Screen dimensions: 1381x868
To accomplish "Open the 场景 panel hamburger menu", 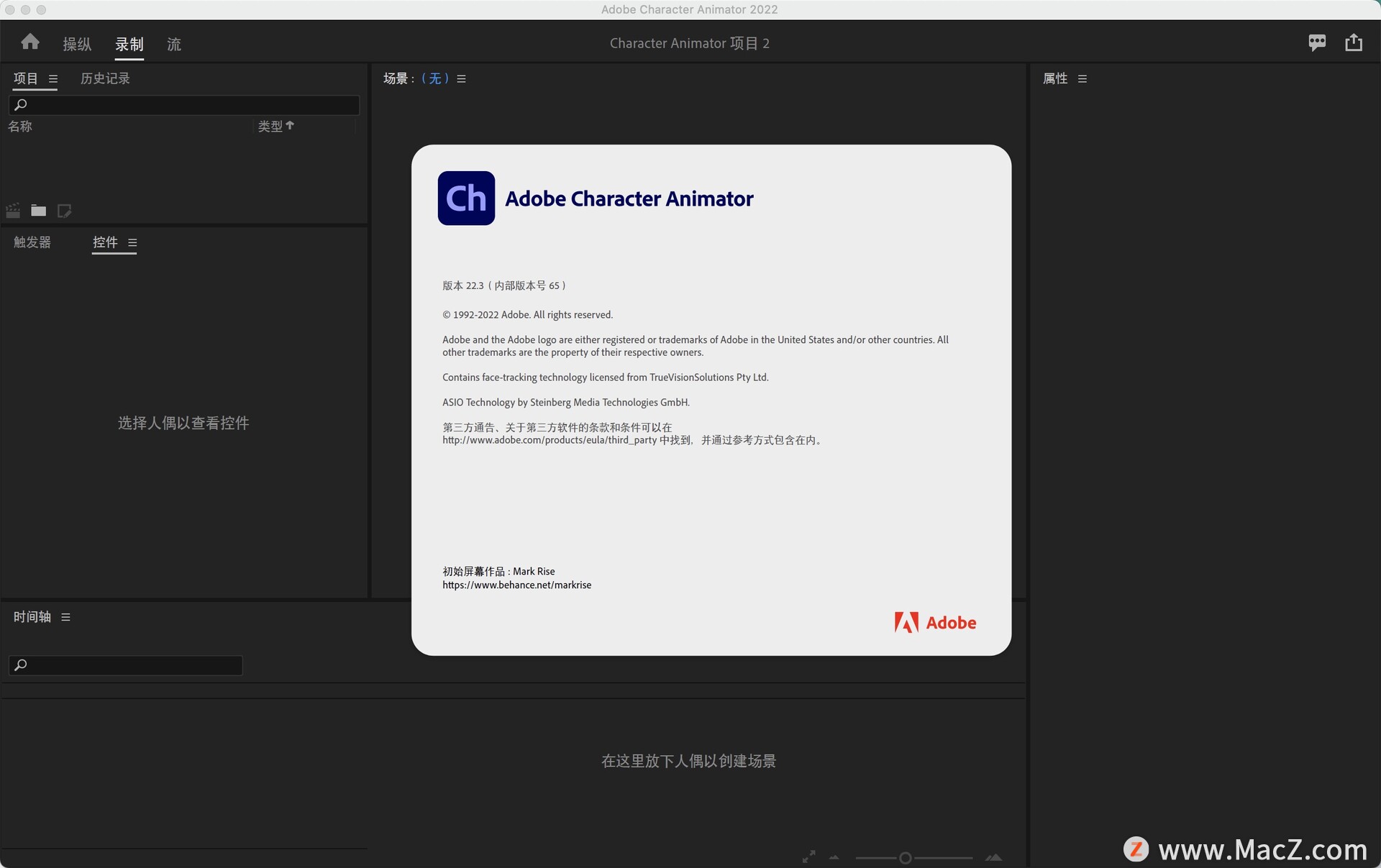I will [x=462, y=79].
